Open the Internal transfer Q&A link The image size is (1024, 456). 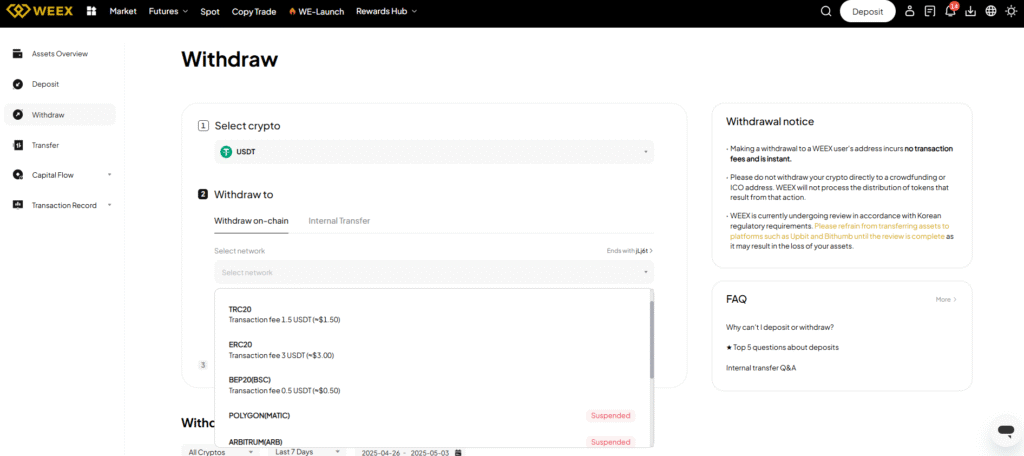(761, 368)
